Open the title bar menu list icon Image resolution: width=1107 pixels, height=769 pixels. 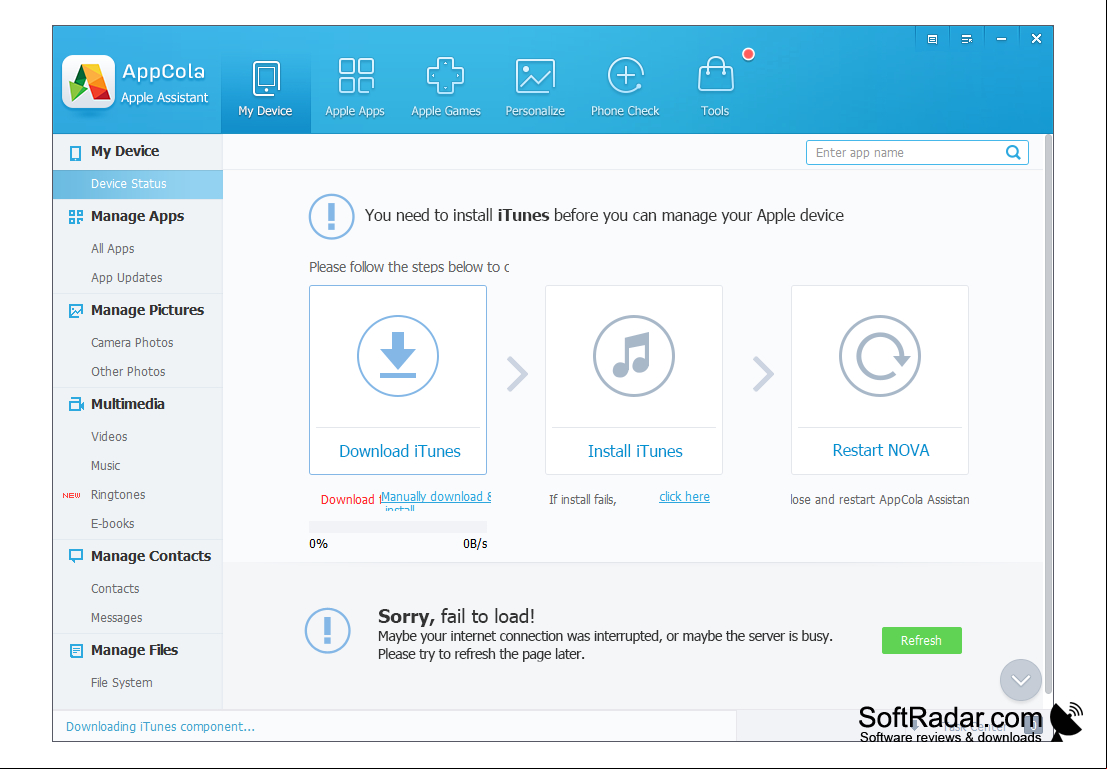[967, 40]
